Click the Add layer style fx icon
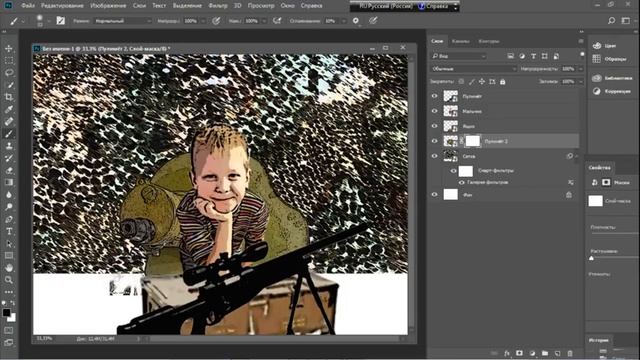This screenshot has height=360, width=640. tap(507, 353)
